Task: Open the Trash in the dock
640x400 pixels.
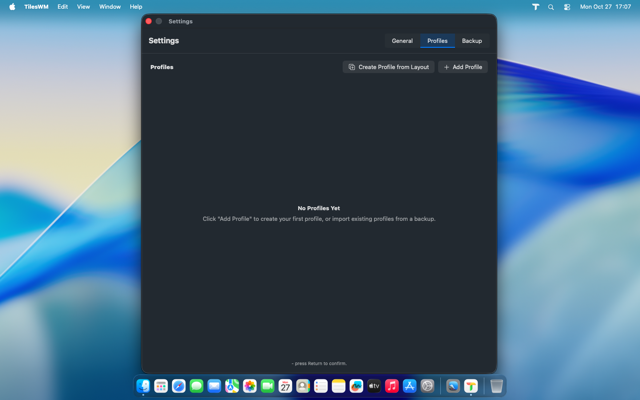Action: click(497, 386)
